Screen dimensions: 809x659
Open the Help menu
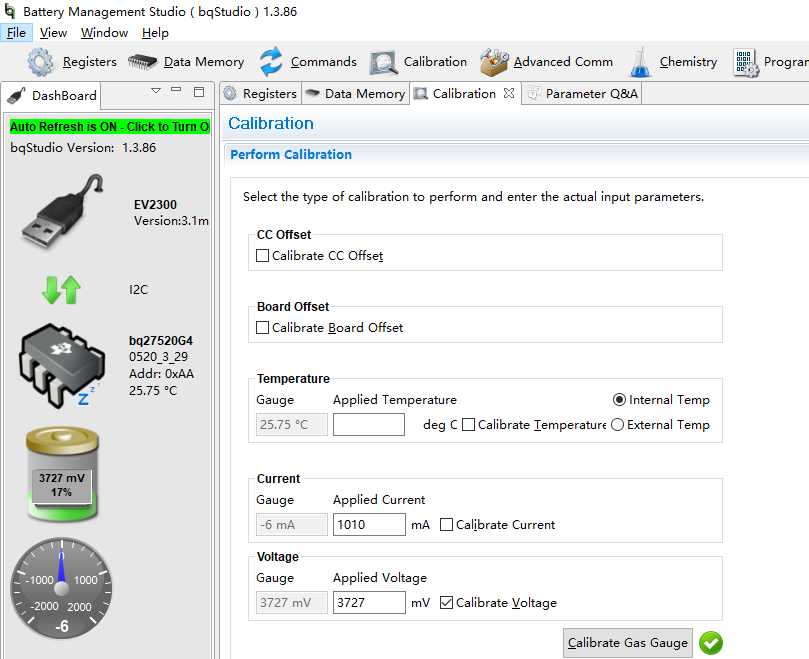click(x=155, y=33)
